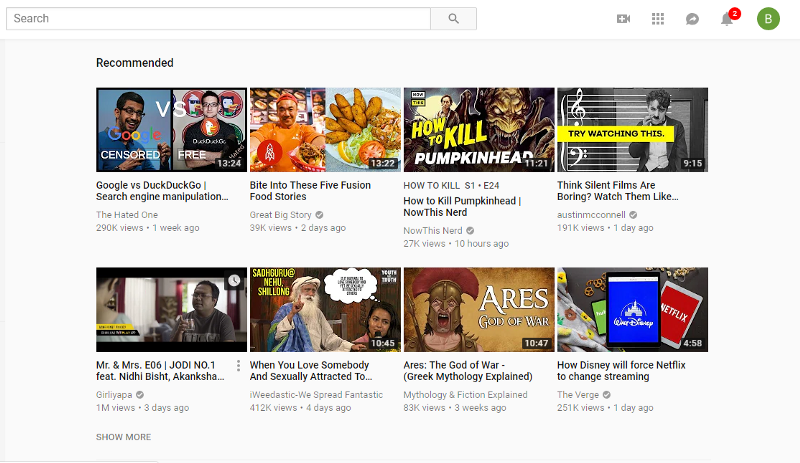Click Watch Later clock on Mr. & Mrs. thumbnail

tap(234, 280)
